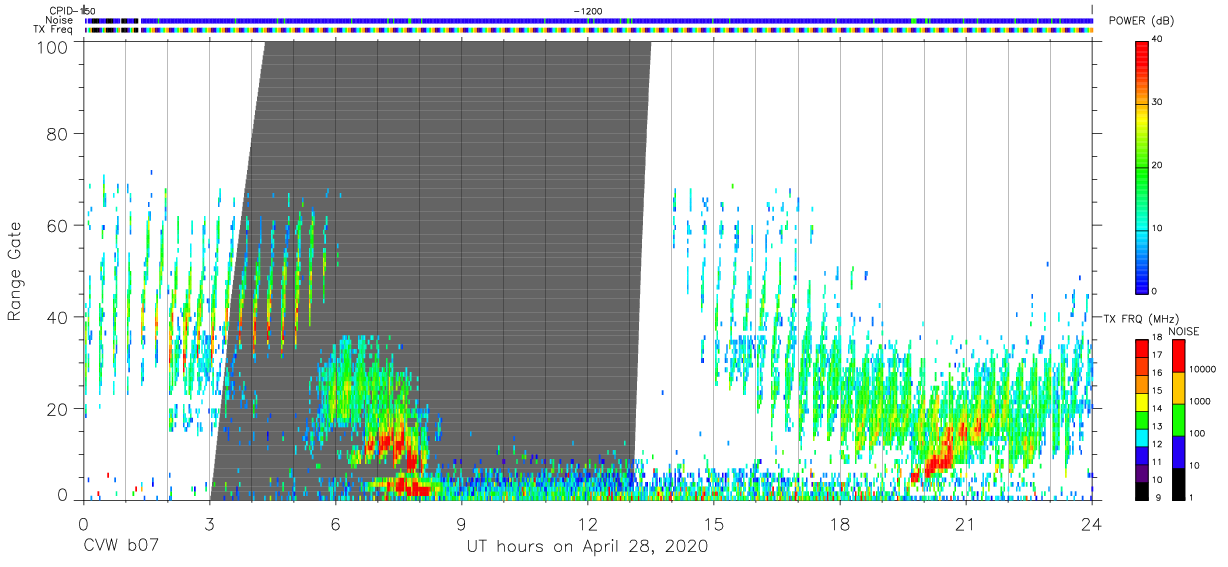Click the 'NOISE' legend title
Image resolution: width=1228 pixels, height=567 pixels.
coord(1183,331)
